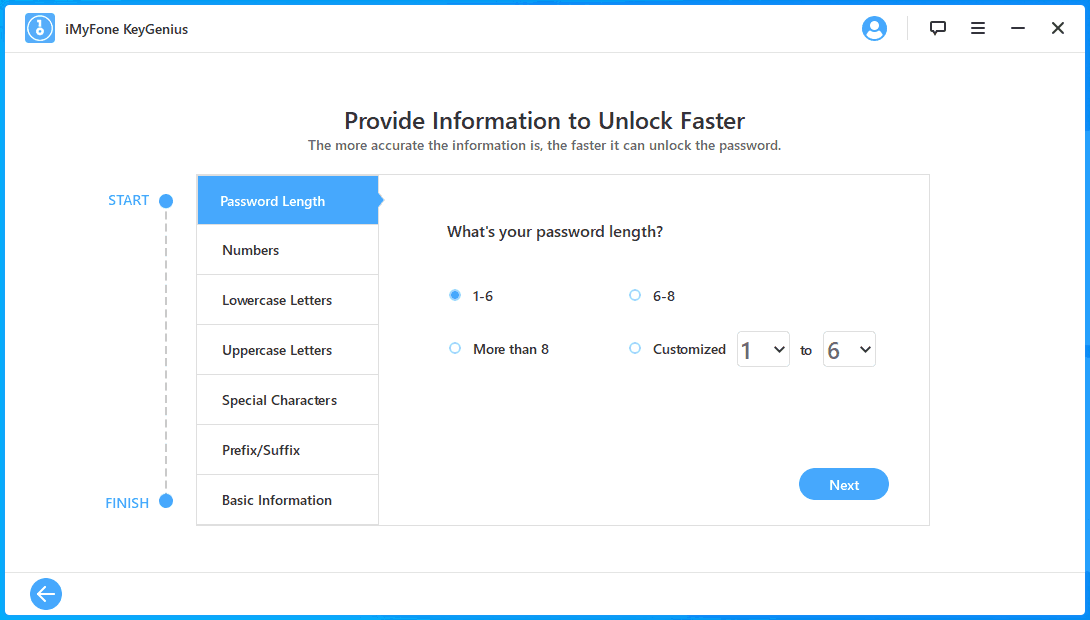This screenshot has width=1090, height=620.
Task: Open the hamburger menu icon
Action: 977,28
